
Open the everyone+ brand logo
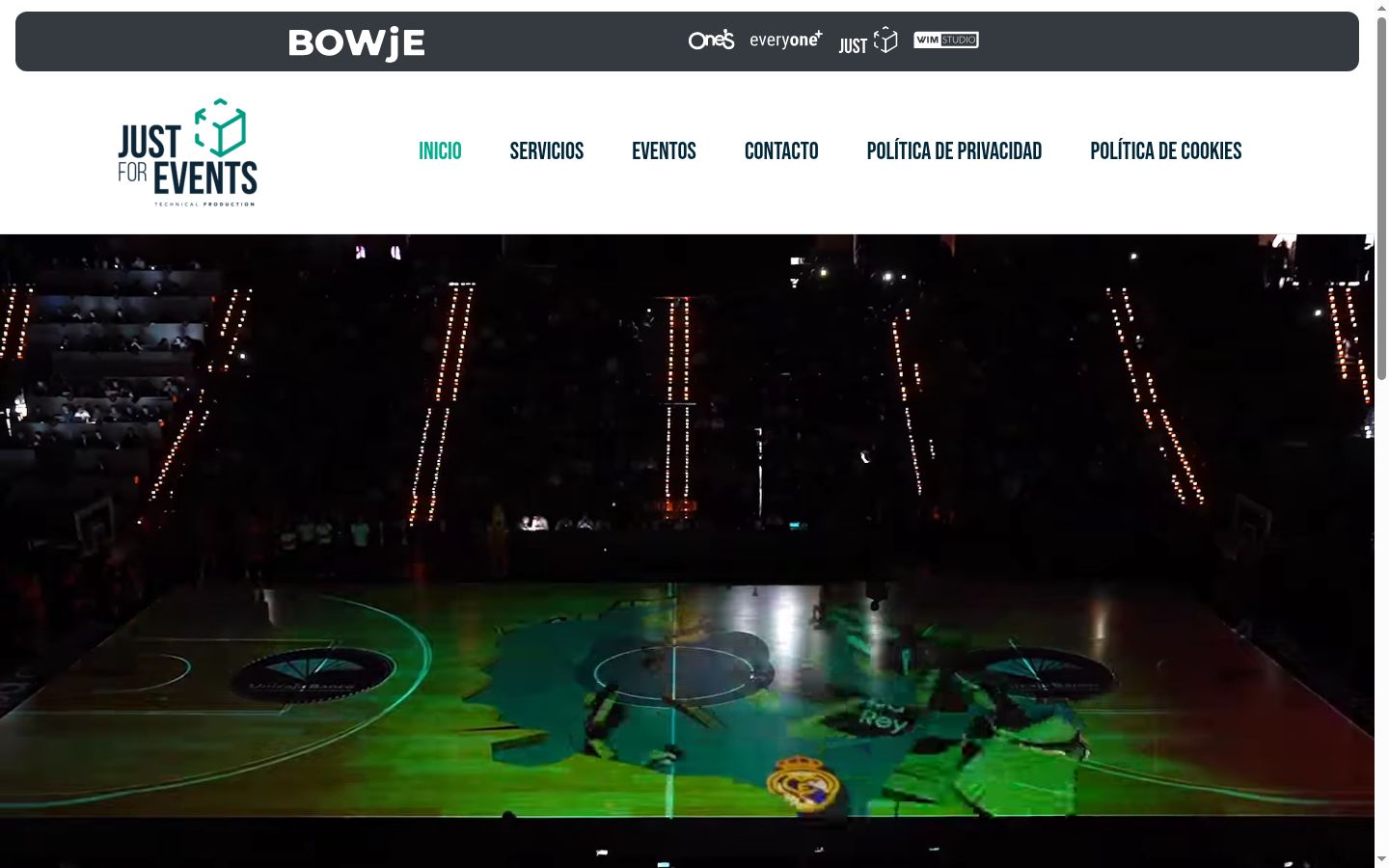[785, 40]
